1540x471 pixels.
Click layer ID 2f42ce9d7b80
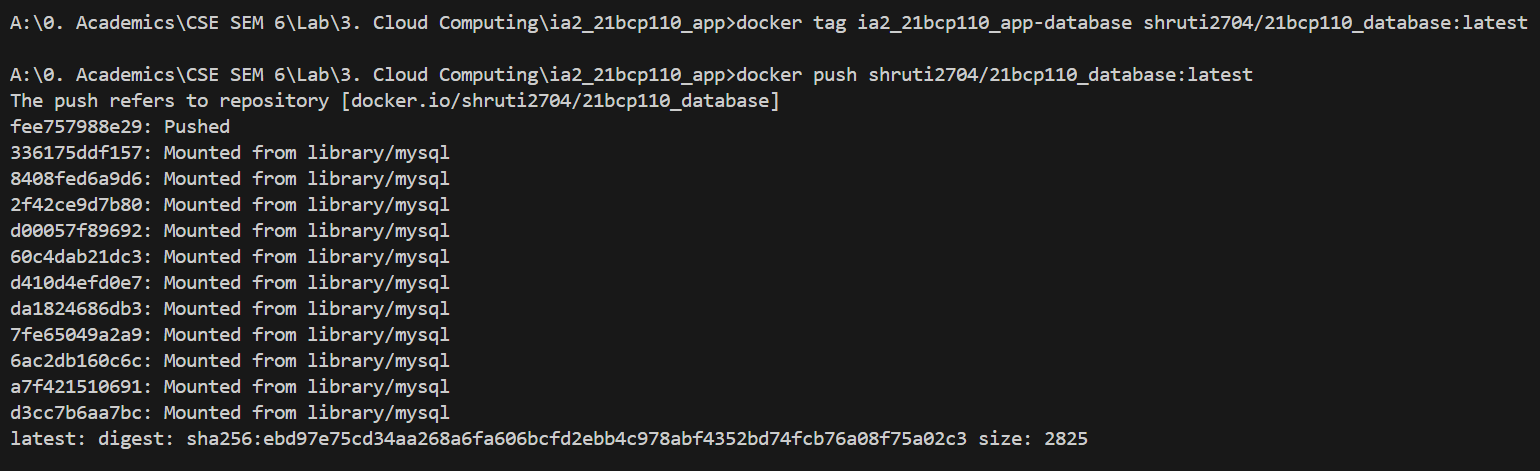pyautogui.click(x=80, y=205)
